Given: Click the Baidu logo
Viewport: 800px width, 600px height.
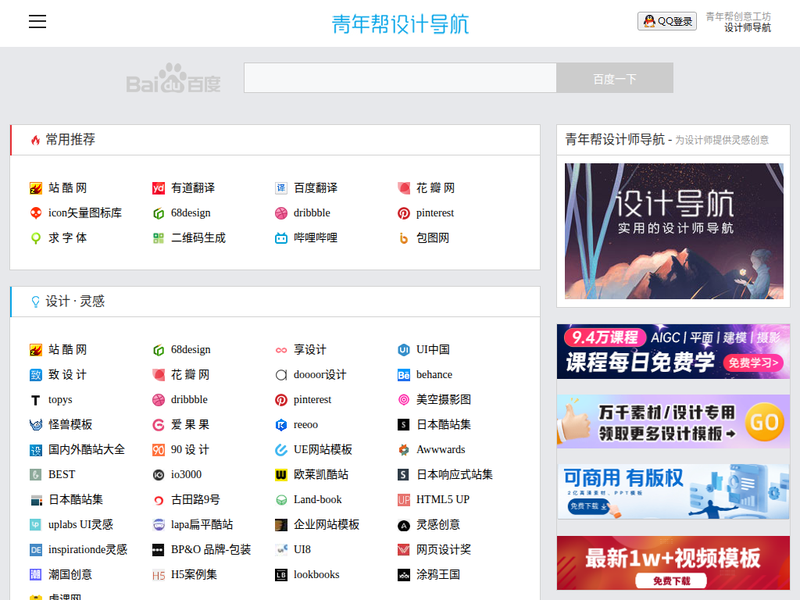Looking at the screenshot, I should [173, 79].
